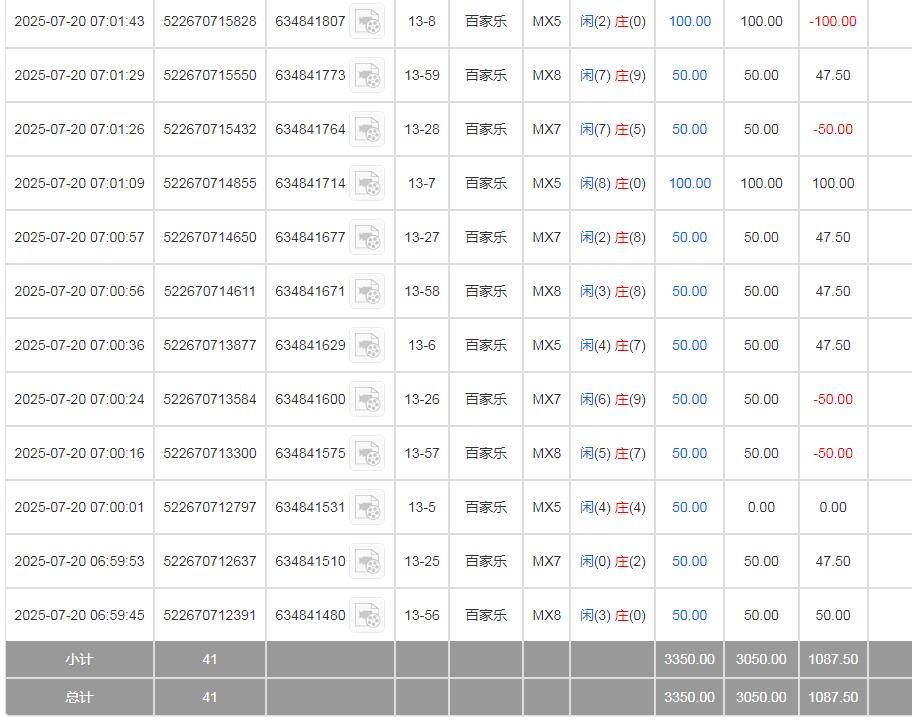
Task: View replay icon for round 634841671
Action: (367, 291)
